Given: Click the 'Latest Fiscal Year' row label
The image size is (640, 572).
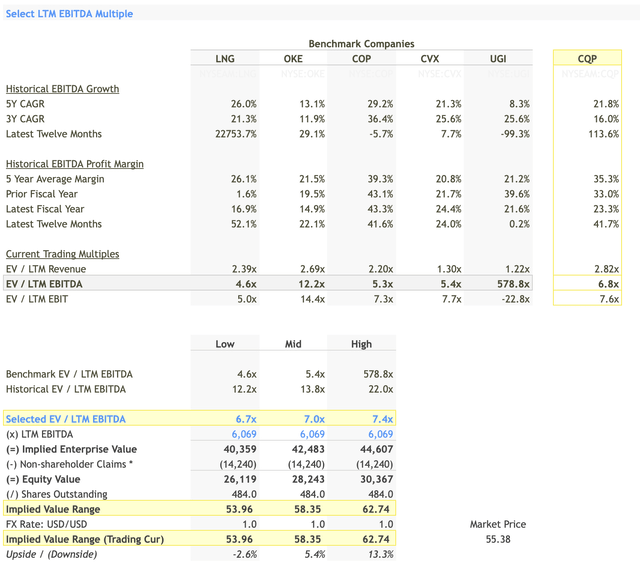Looking at the screenshot, I should [45, 209].
